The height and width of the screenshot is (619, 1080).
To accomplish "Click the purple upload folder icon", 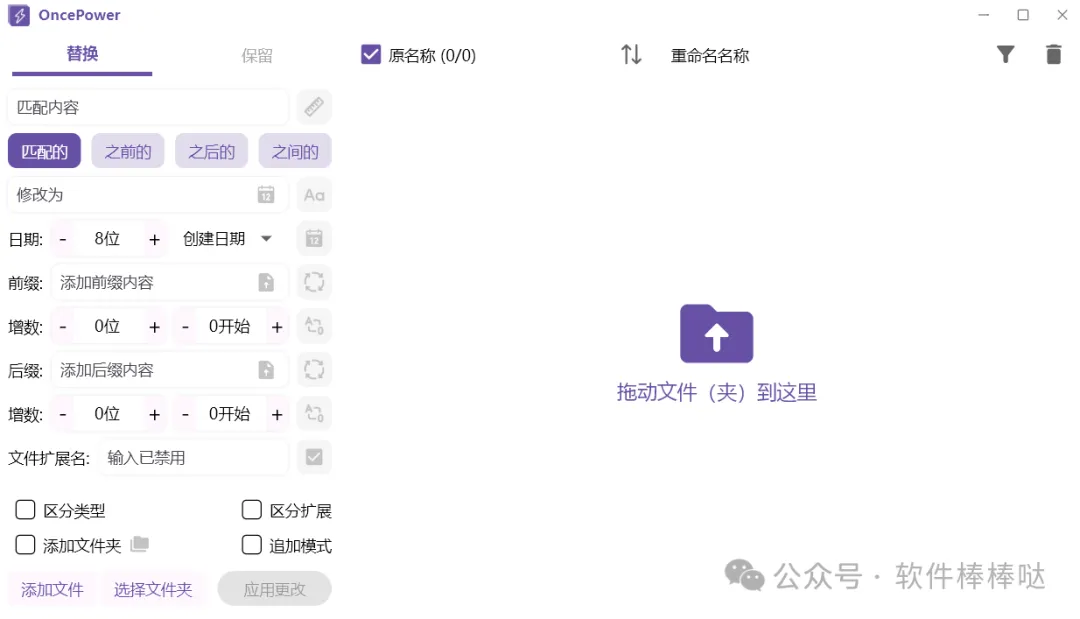I will (716, 334).
